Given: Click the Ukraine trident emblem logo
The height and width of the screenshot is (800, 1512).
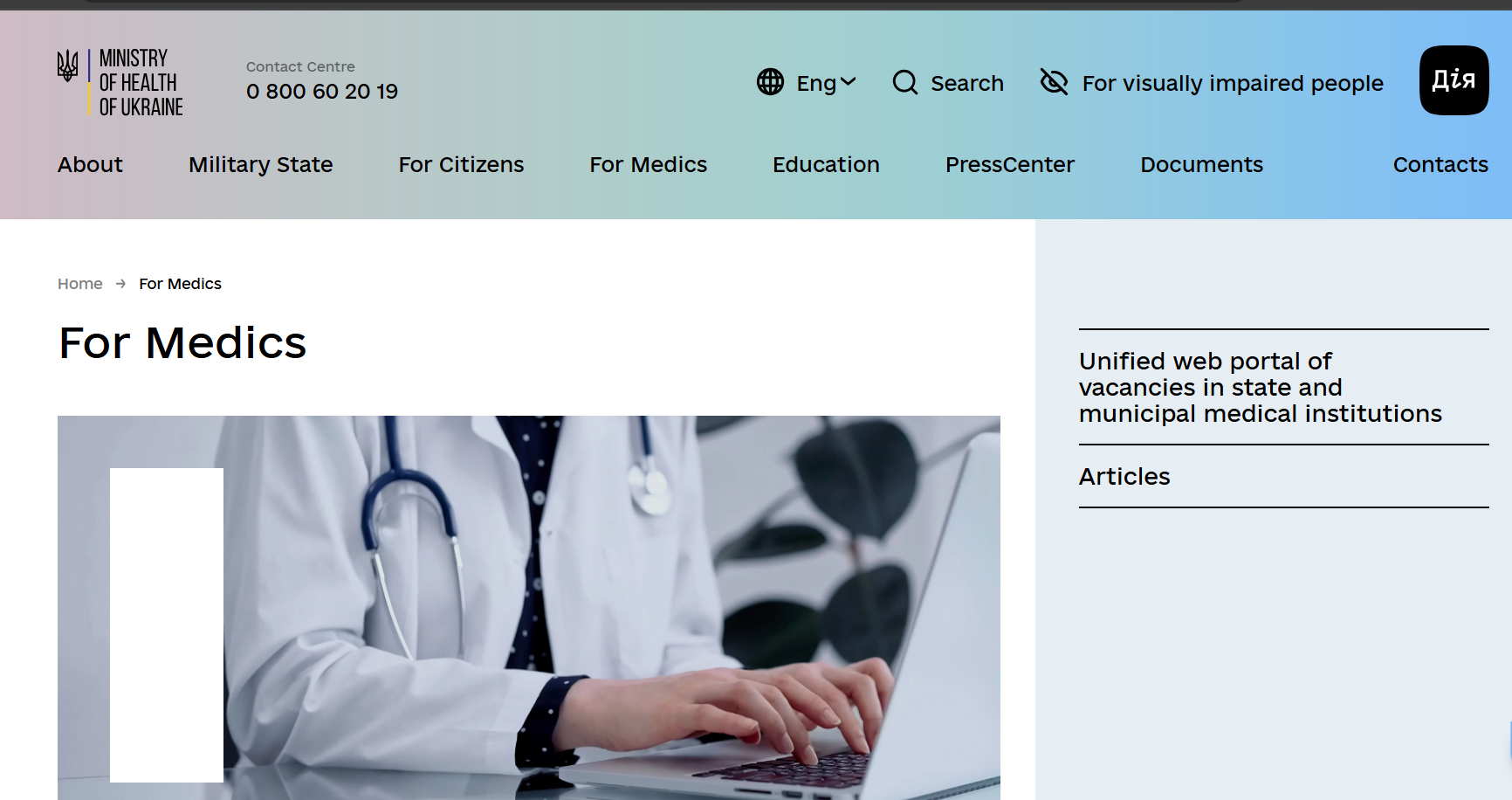Looking at the screenshot, I should tap(67, 66).
